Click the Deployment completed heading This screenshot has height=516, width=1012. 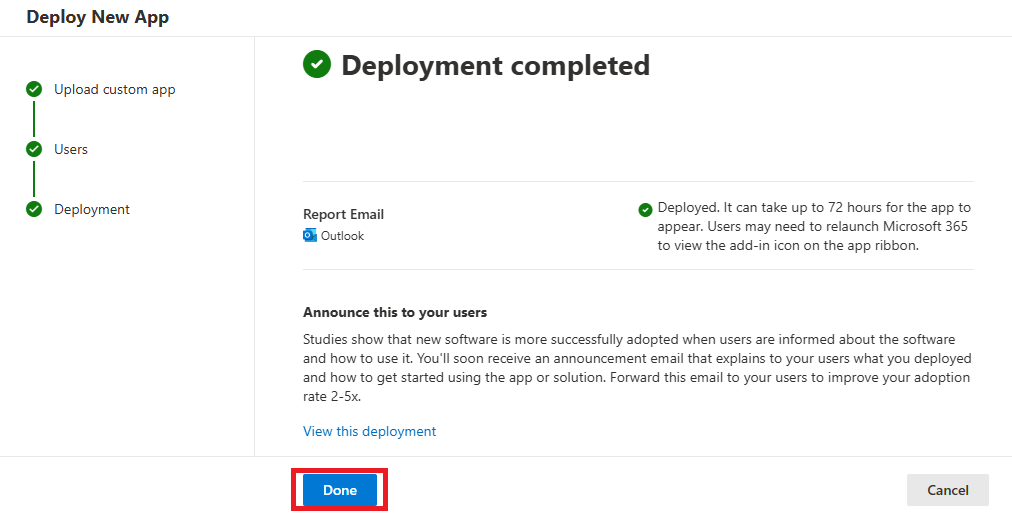pyautogui.click(x=495, y=65)
